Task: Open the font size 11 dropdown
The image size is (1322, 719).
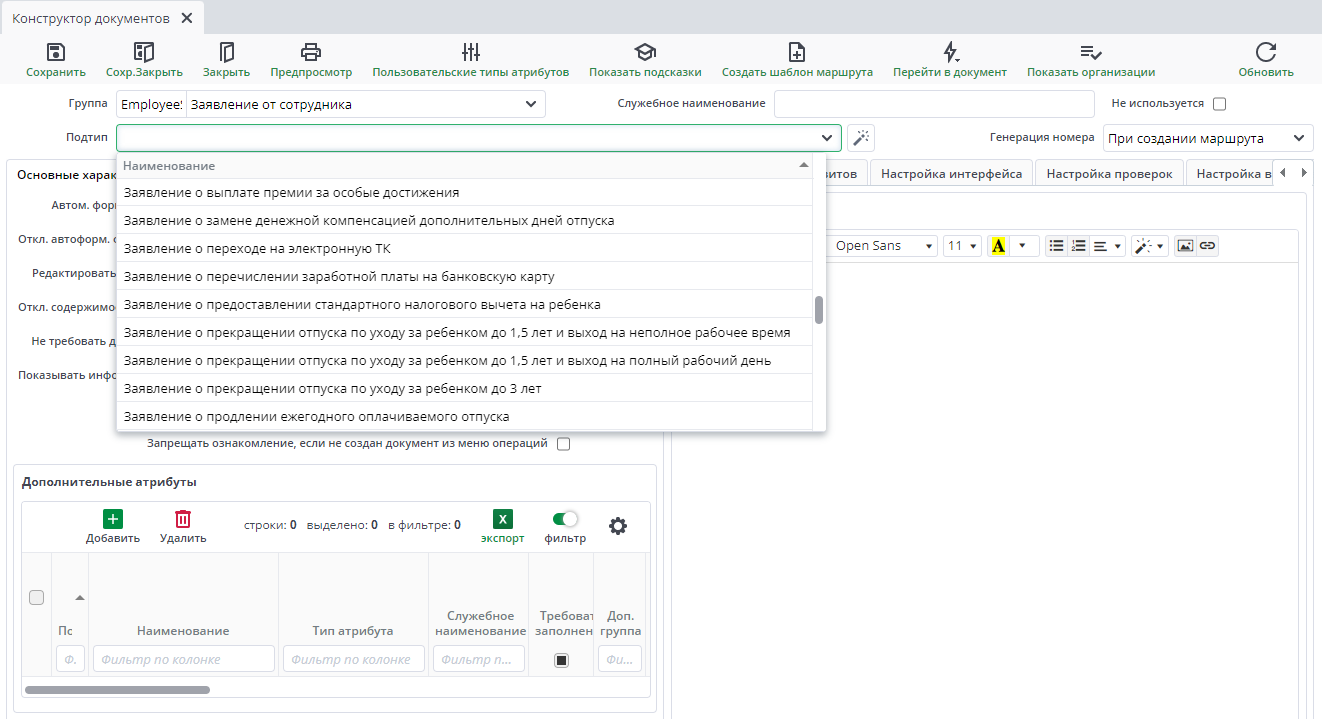Action: pos(962,246)
